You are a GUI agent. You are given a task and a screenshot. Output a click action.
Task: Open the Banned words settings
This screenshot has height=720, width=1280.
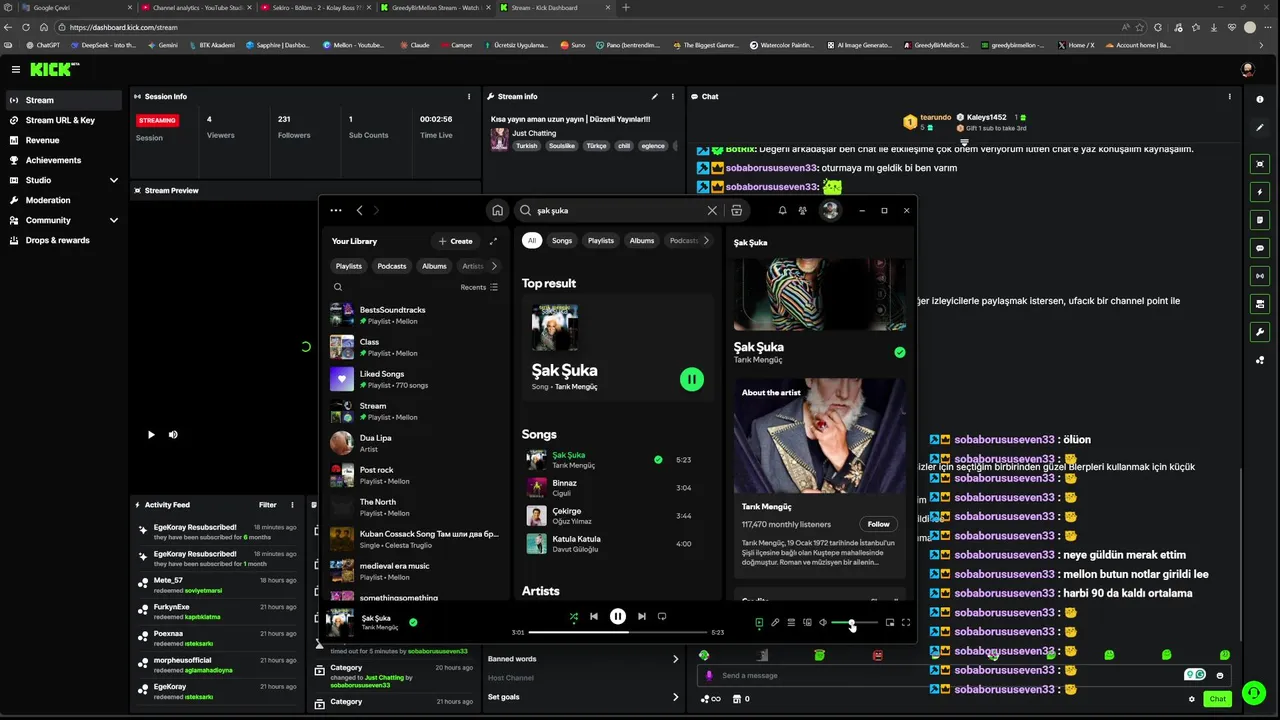pyautogui.click(x=583, y=659)
